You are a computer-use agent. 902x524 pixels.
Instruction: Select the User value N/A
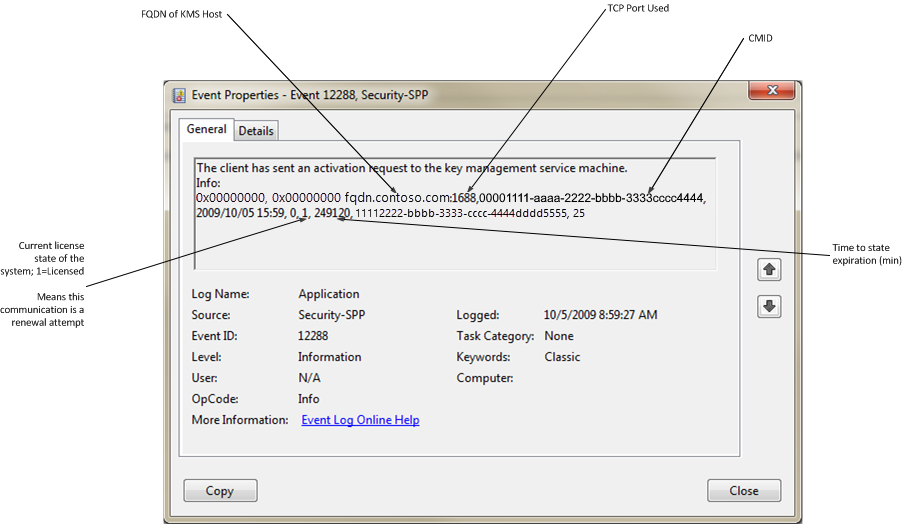[309, 378]
